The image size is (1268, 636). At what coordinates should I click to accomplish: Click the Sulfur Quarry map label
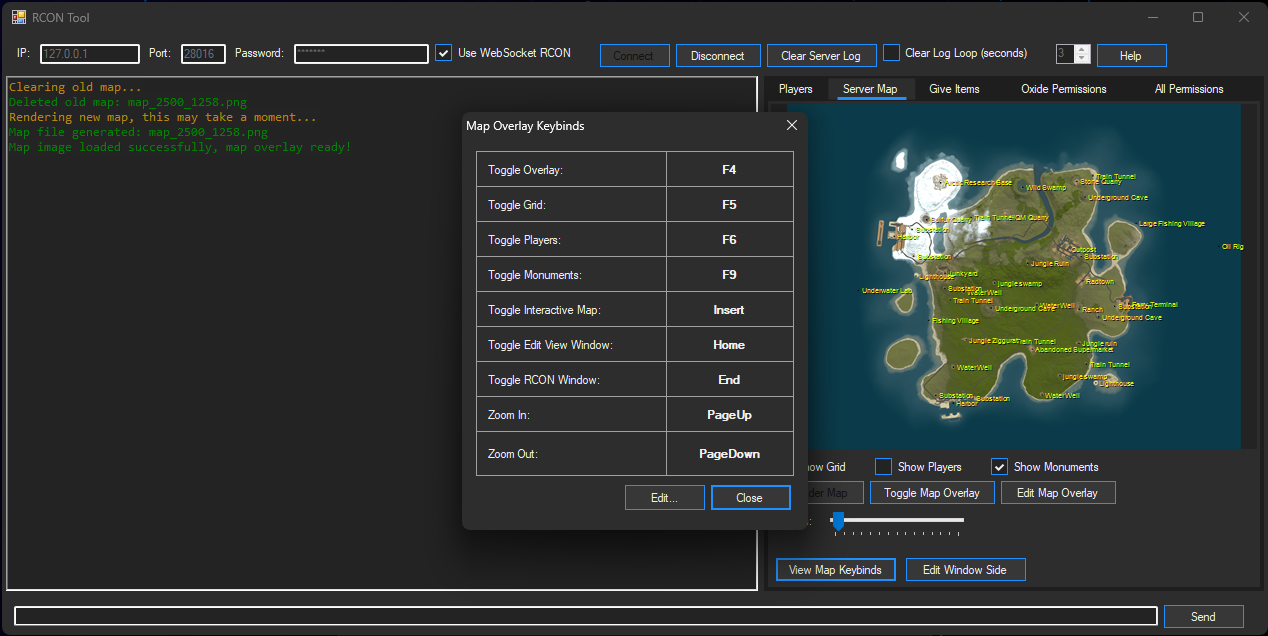(950, 220)
